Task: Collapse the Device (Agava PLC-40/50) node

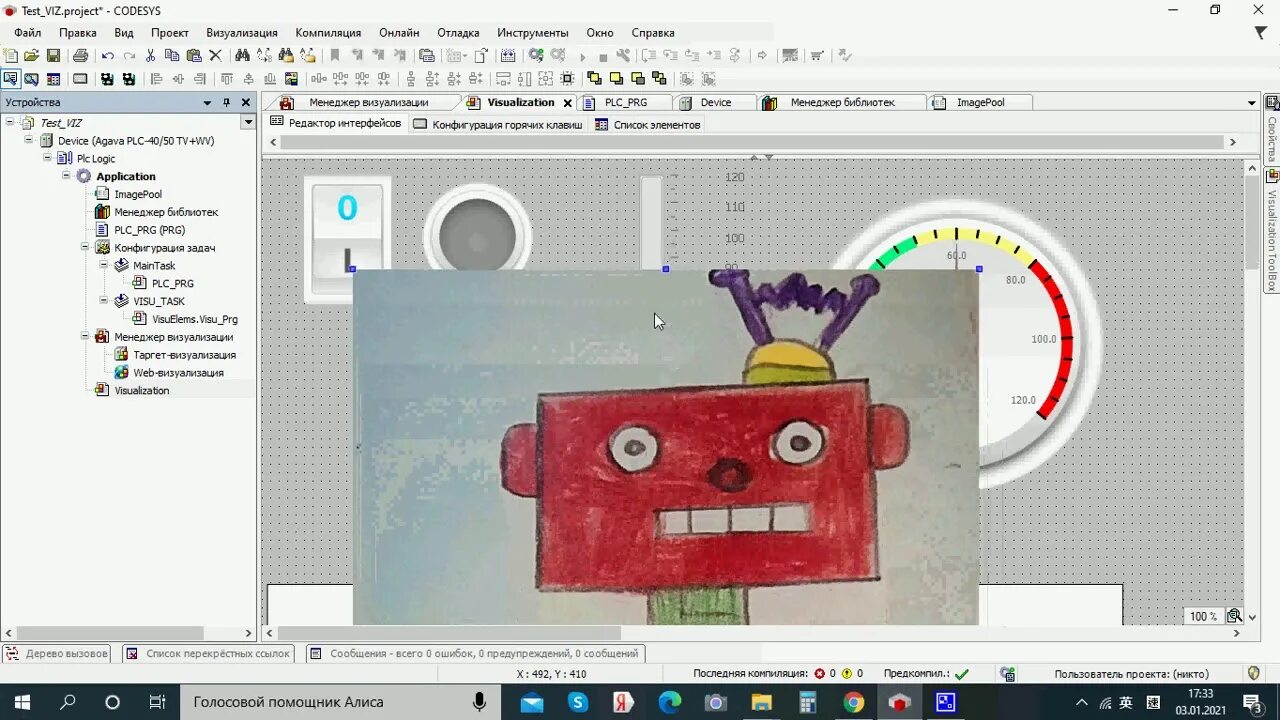Action: 30,141
